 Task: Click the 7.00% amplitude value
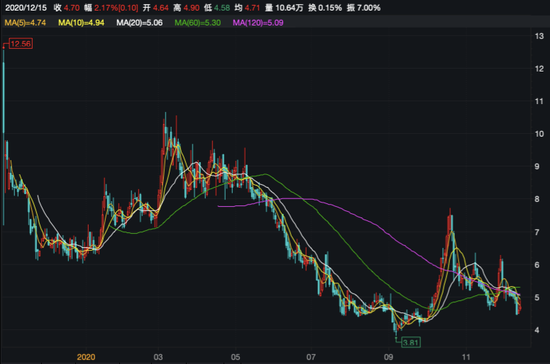tap(369, 8)
